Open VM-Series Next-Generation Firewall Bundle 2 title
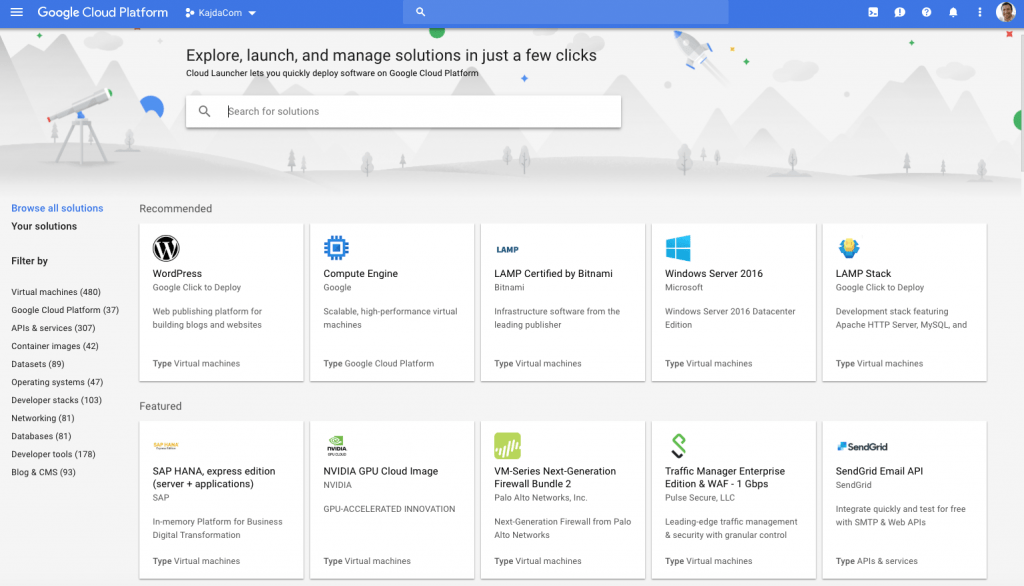The height and width of the screenshot is (586, 1024). 555,478
